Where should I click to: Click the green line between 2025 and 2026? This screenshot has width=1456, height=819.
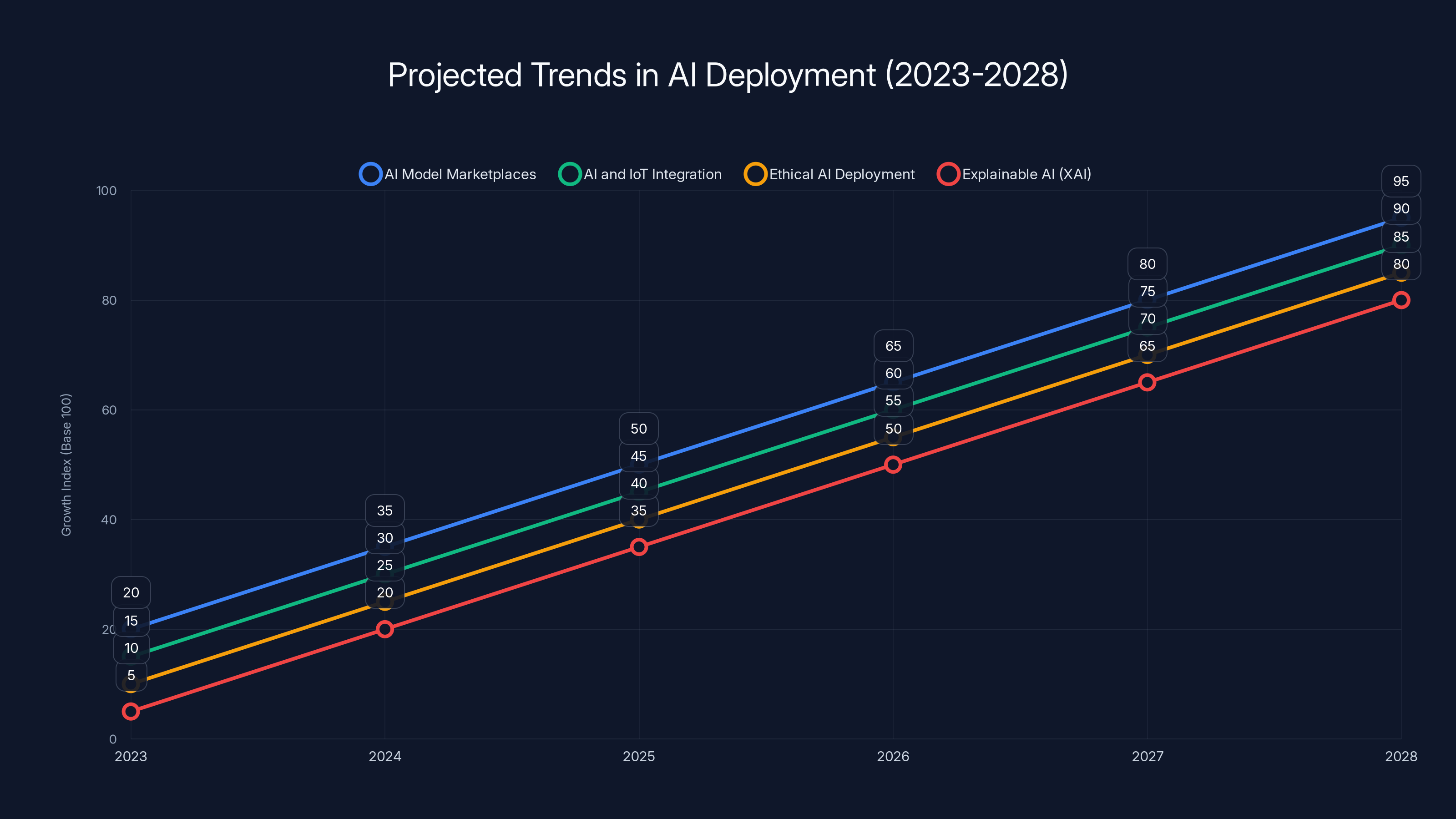tap(766, 451)
